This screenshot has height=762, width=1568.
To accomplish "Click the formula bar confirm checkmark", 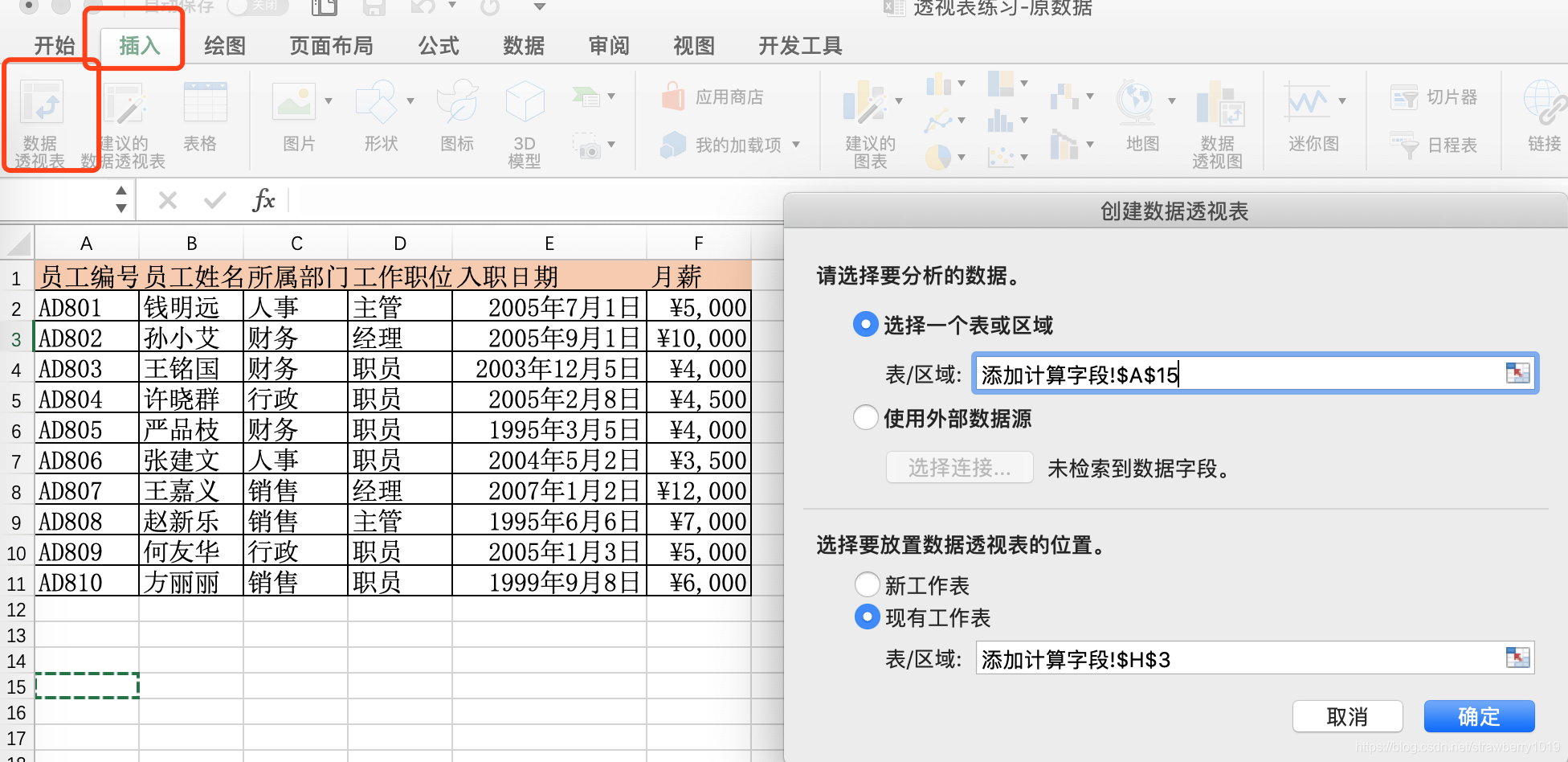I will 214,200.
